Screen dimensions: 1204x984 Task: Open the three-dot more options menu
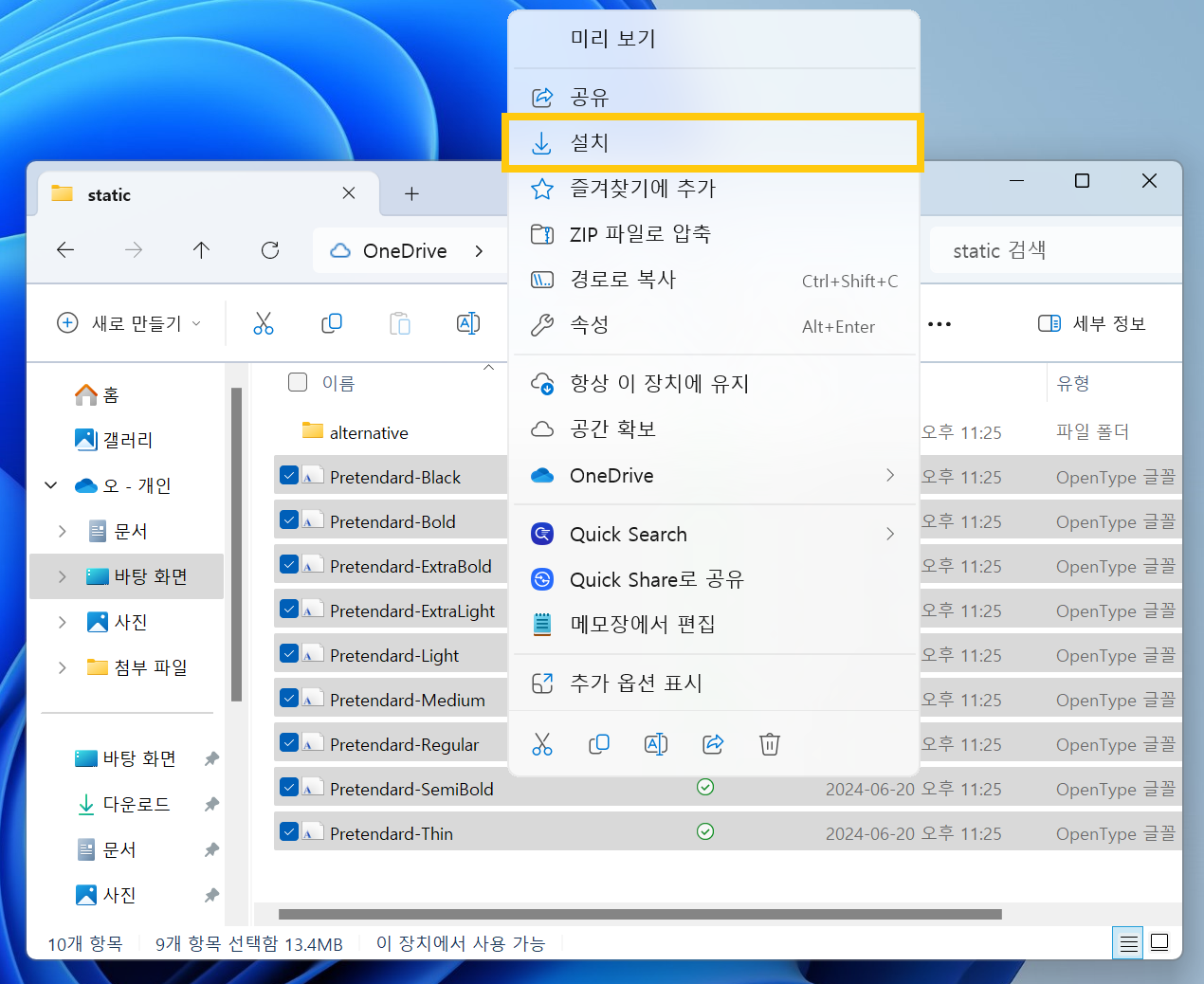click(939, 324)
